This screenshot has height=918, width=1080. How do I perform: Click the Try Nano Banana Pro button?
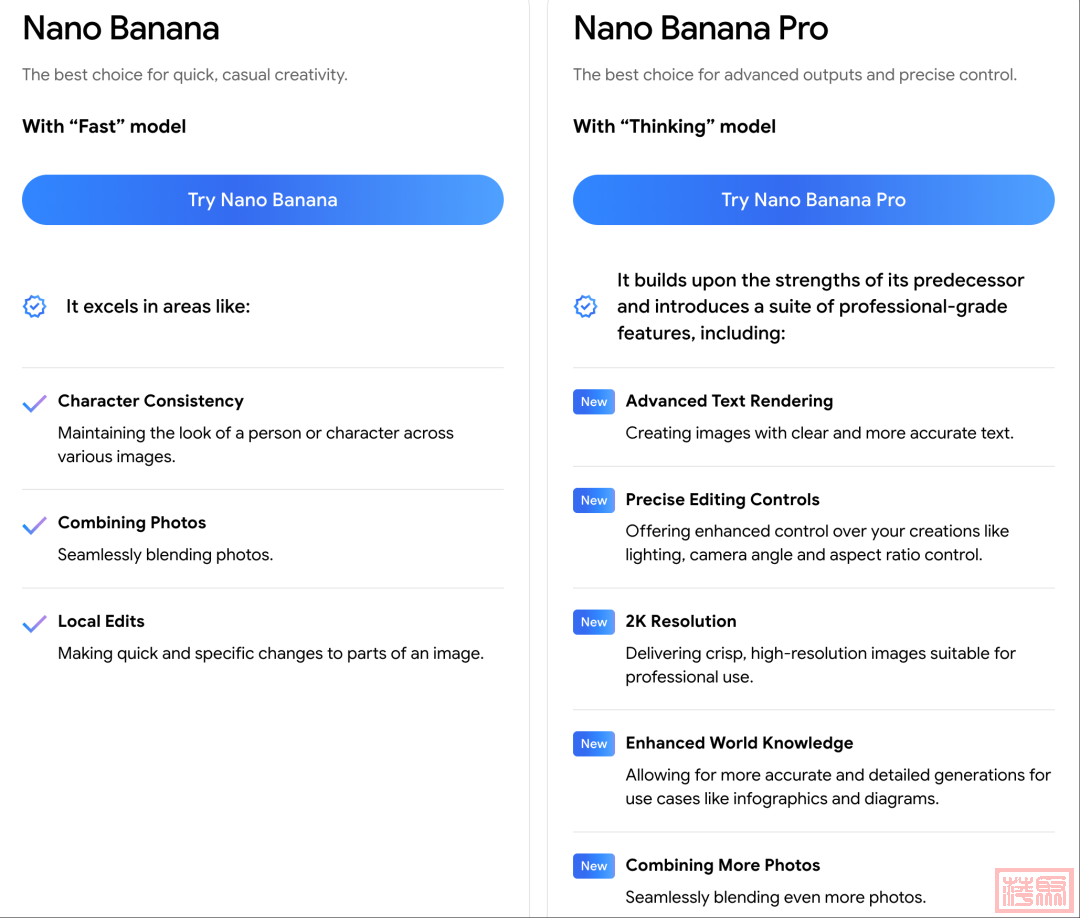pos(813,200)
